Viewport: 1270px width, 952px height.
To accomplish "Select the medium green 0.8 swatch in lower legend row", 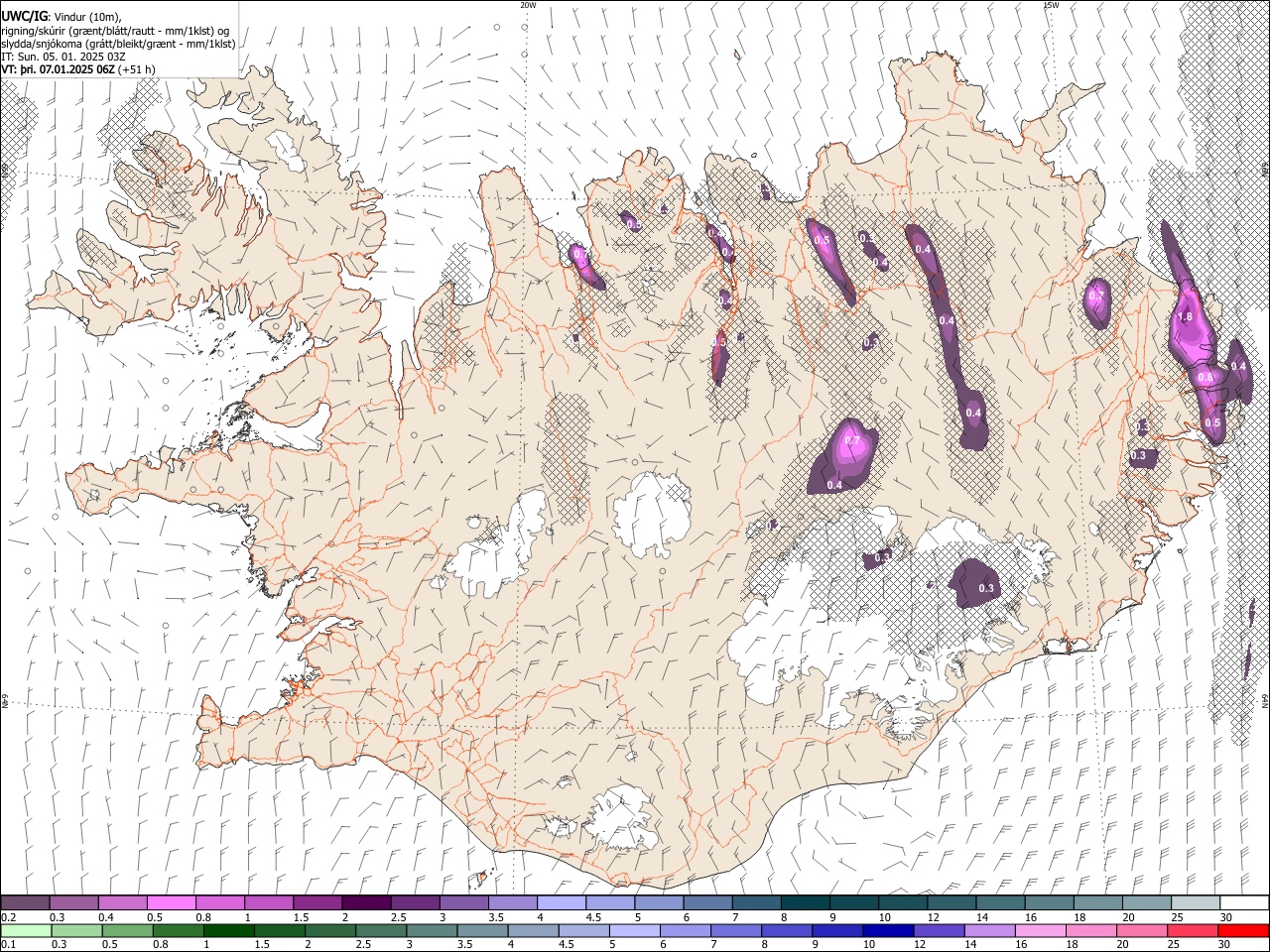I will click(178, 931).
